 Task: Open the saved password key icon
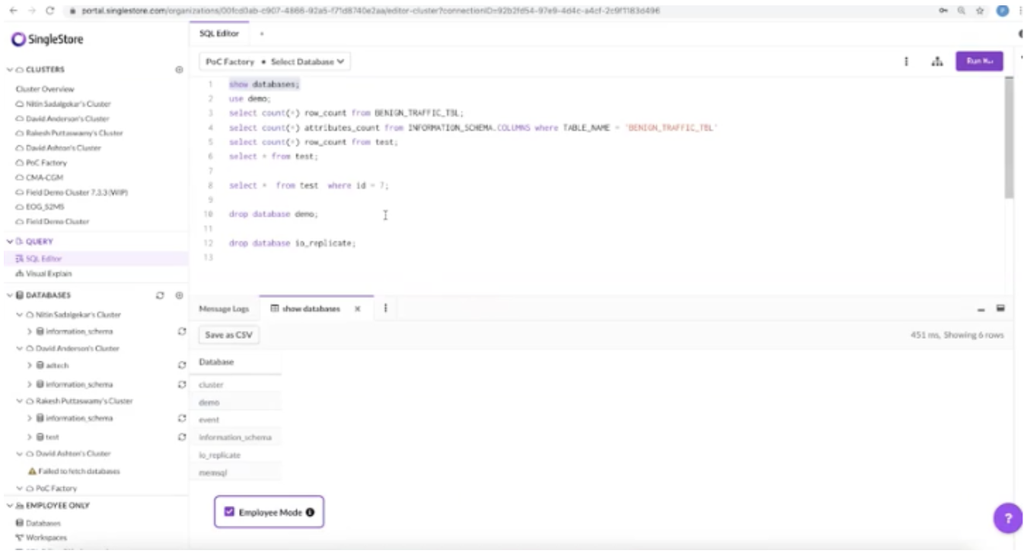point(943,10)
